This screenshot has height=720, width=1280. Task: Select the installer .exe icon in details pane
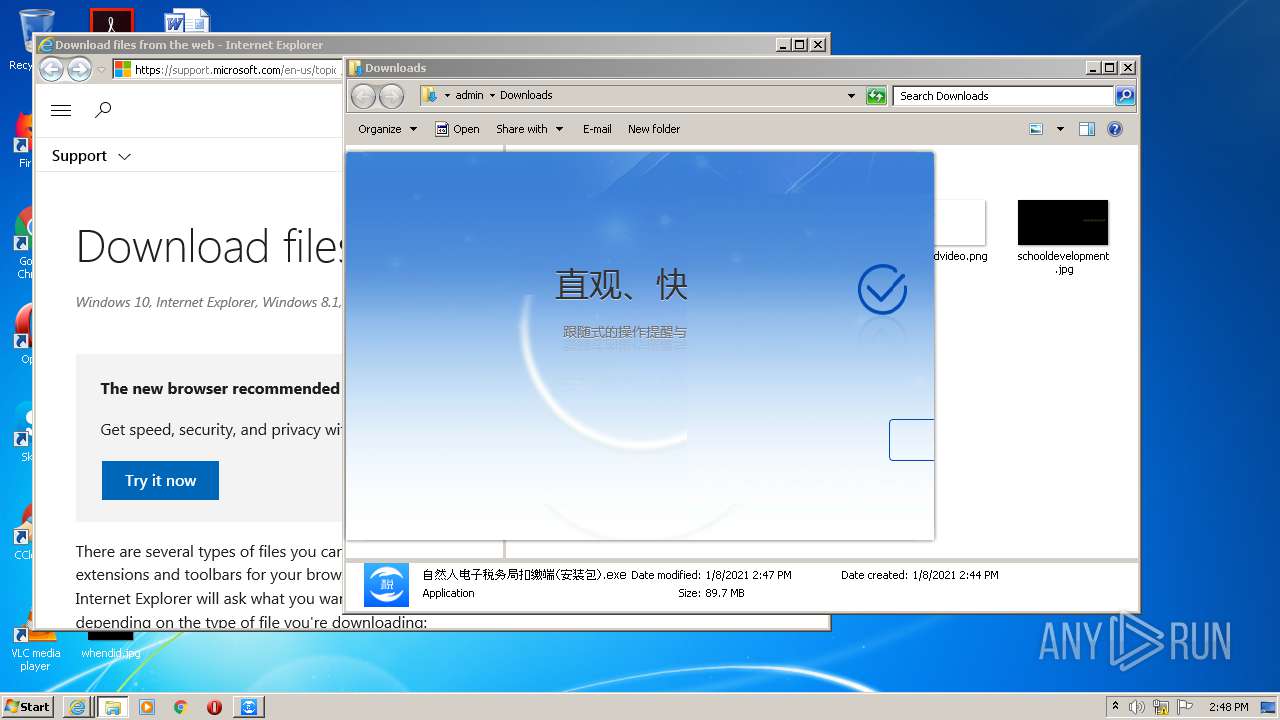click(386, 584)
